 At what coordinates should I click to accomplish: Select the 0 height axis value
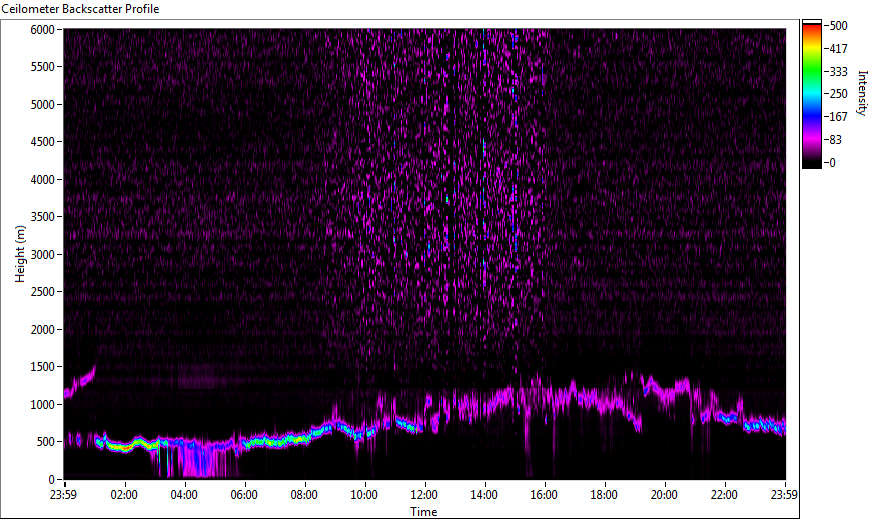click(52, 480)
